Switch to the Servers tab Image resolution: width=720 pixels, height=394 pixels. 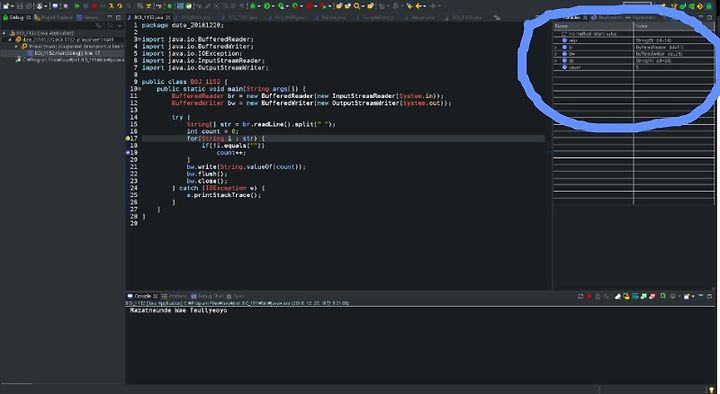[x=88, y=17]
